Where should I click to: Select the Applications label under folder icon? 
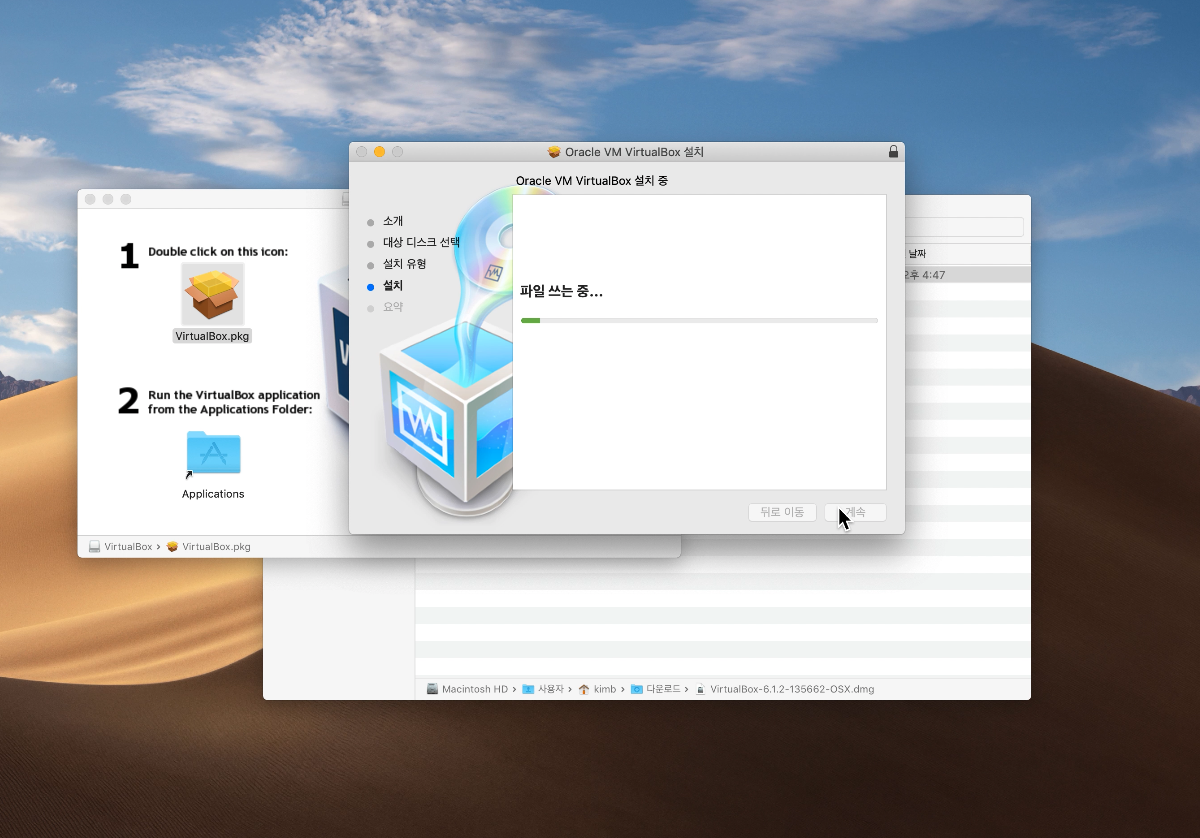213,494
